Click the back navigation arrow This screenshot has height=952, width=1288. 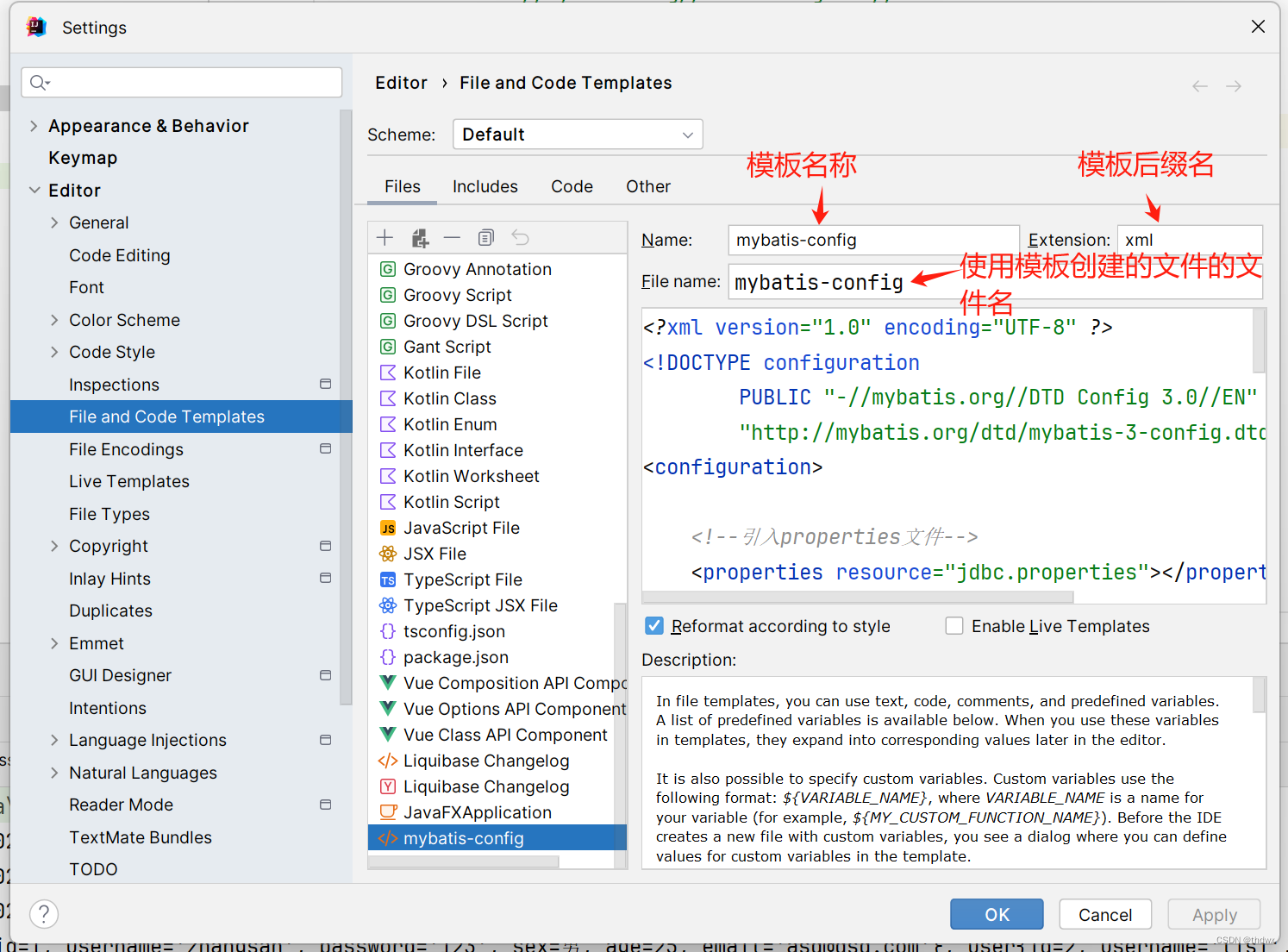click(1199, 86)
